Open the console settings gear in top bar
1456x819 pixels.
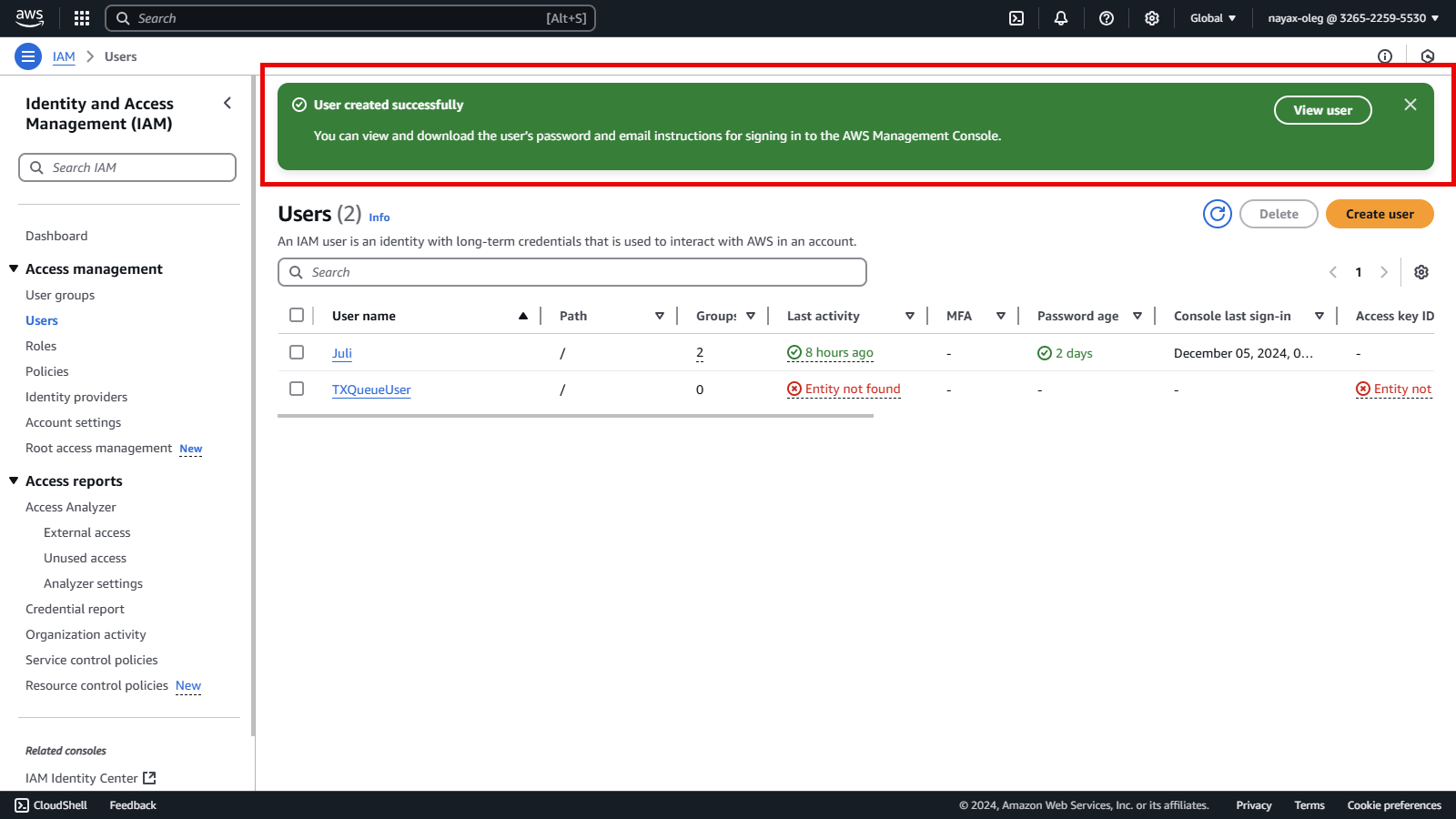1152,18
